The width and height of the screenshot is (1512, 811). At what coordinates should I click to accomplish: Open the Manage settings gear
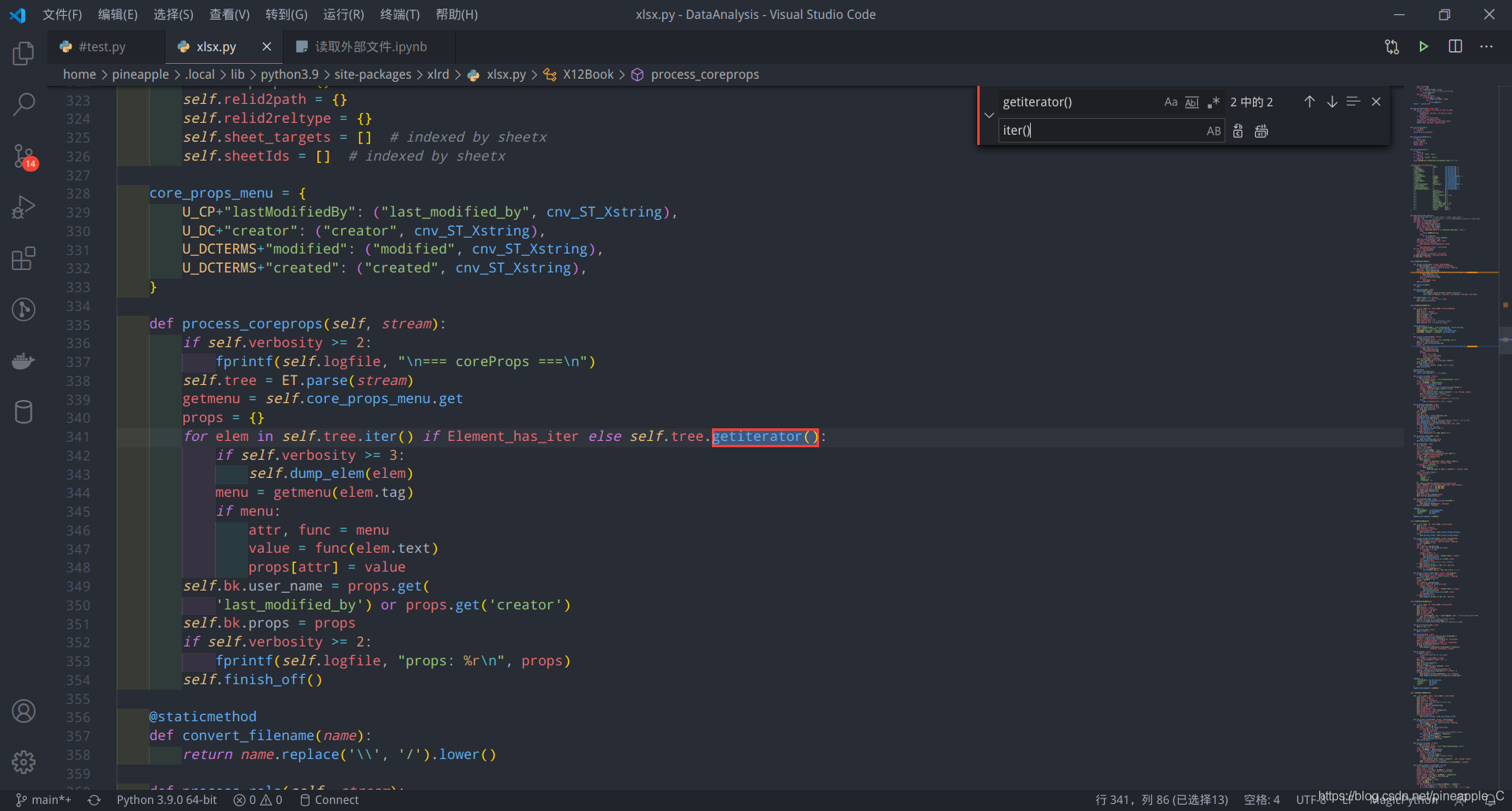click(x=24, y=762)
